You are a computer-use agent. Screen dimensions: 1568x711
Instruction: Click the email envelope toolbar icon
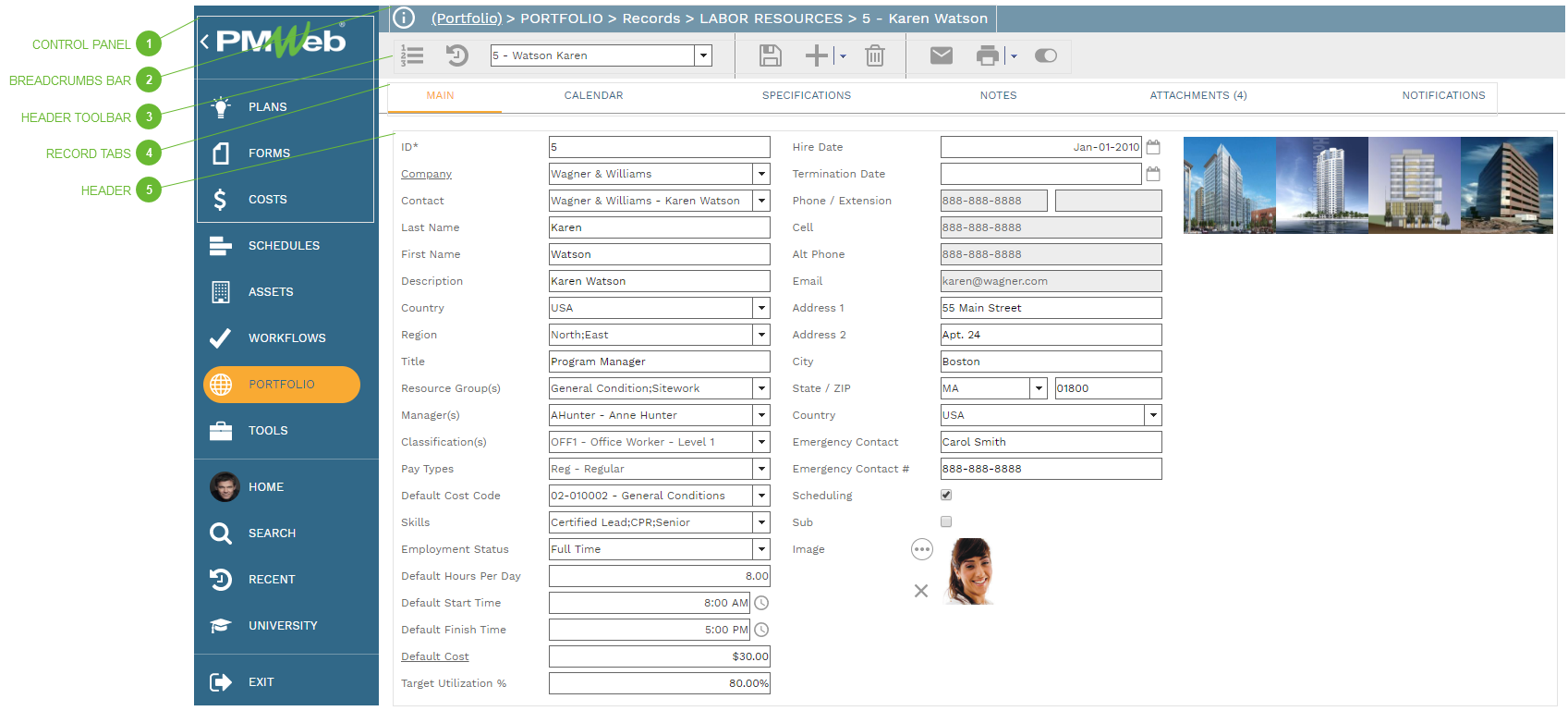pos(941,56)
